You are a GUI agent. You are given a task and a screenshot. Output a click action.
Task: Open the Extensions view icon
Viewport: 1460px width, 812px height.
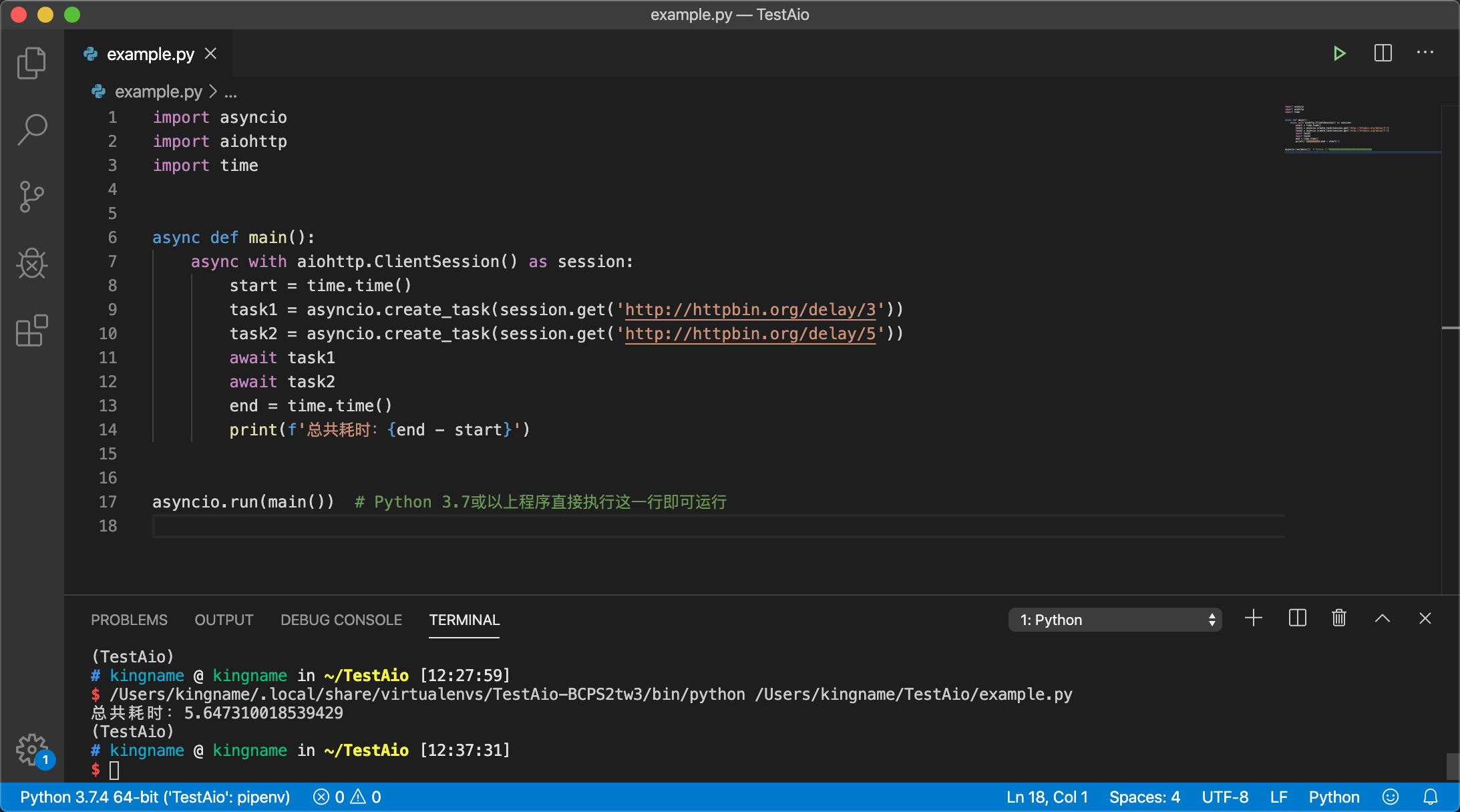(31, 331)
